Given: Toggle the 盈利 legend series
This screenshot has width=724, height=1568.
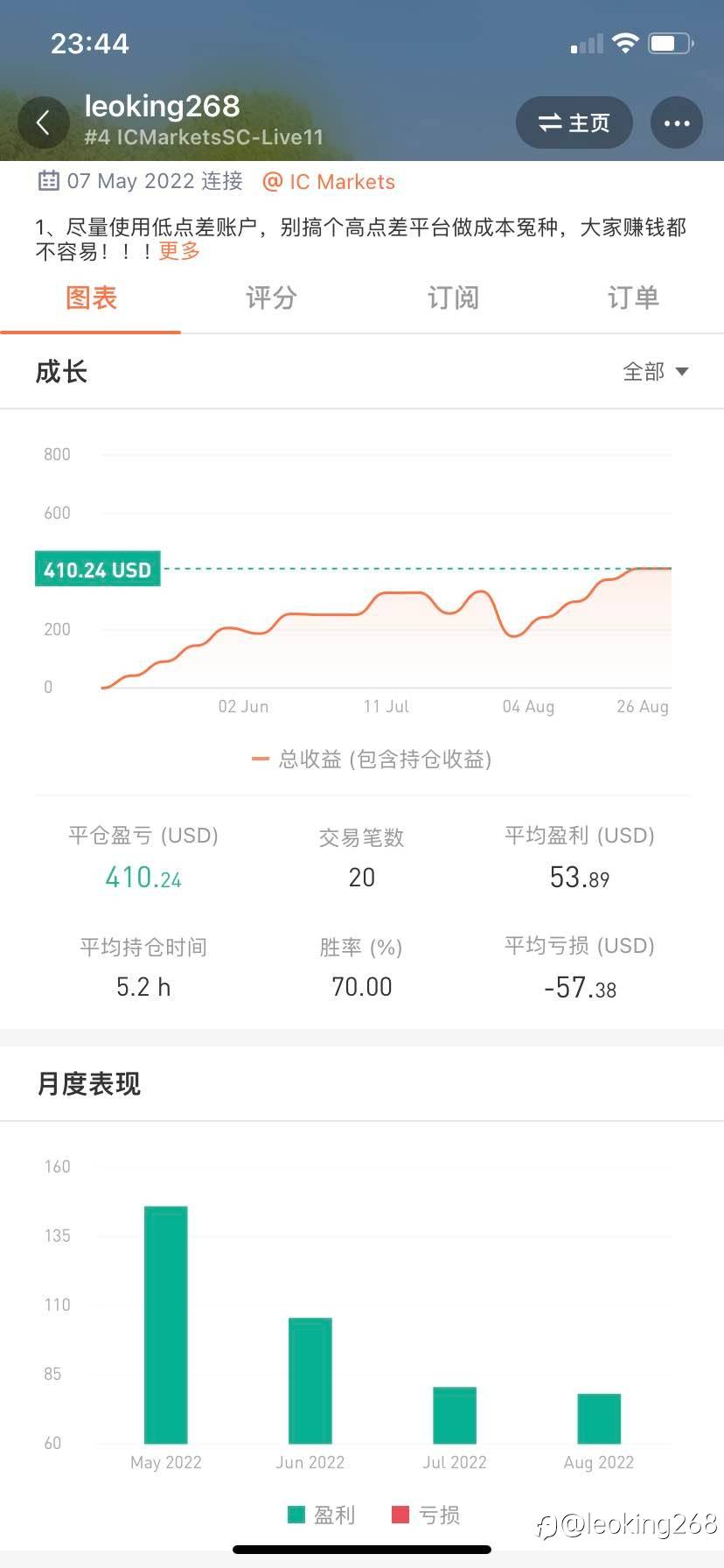Looking at the screenshot, I should tap(322, 1515).
